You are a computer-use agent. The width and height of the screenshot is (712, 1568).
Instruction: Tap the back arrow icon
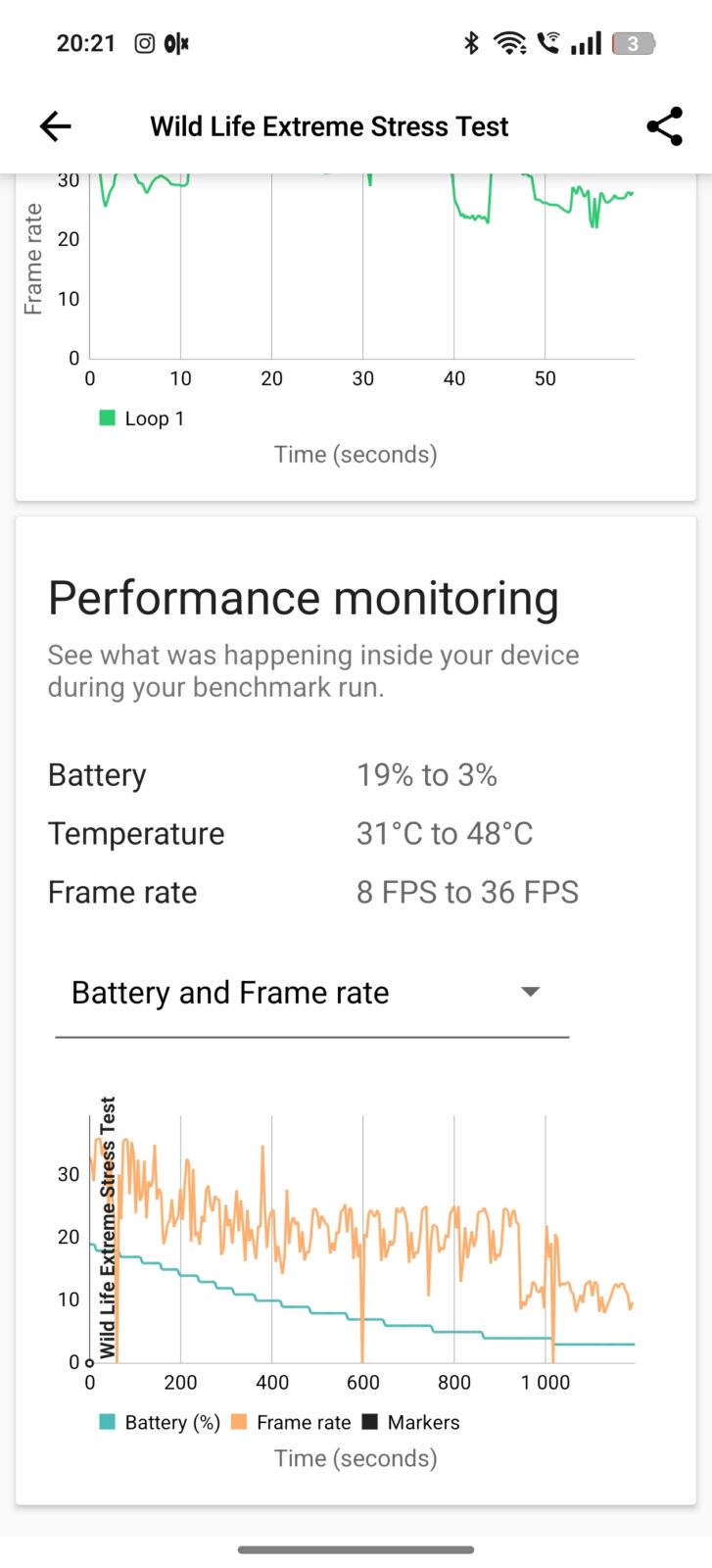click(x=56, y=126)
